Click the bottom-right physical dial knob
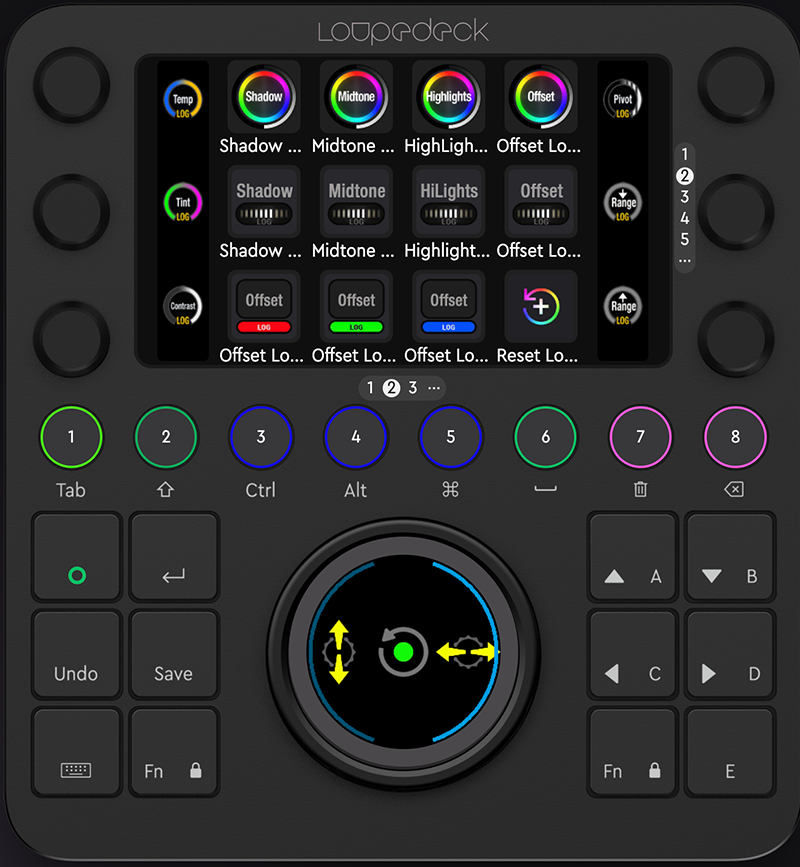 click(736, 339)
